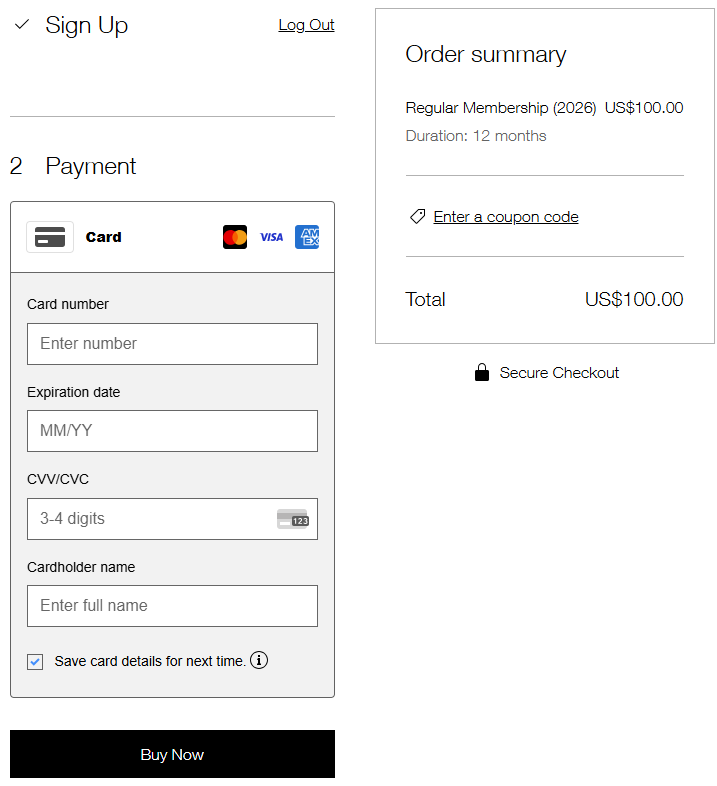This screenshot has width=717, height=786.
Task: Click the Secure Checkout lock icon
Action: tap(482, 373)
